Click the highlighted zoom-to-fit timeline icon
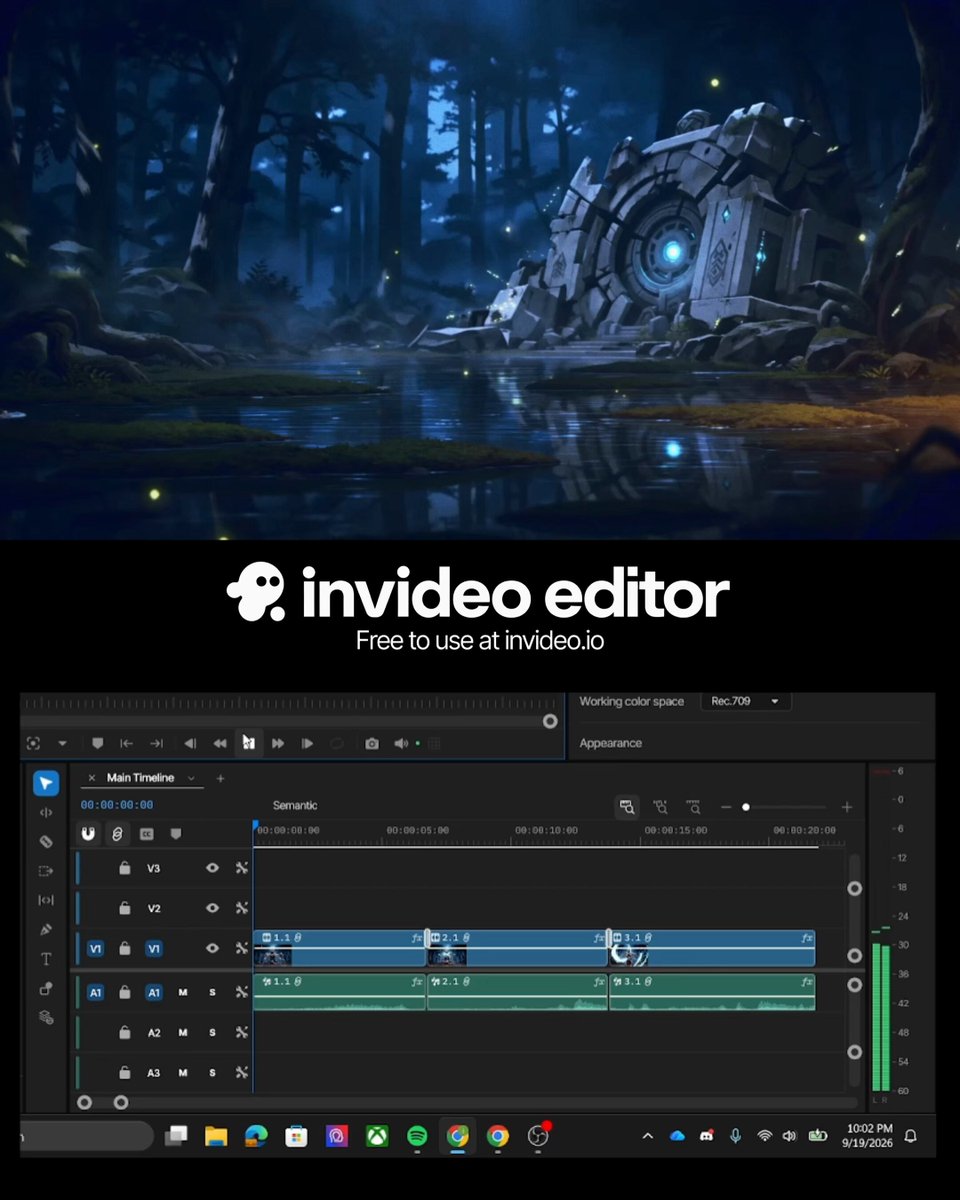This screenshot has width=960, height=1200. (628, 806)
